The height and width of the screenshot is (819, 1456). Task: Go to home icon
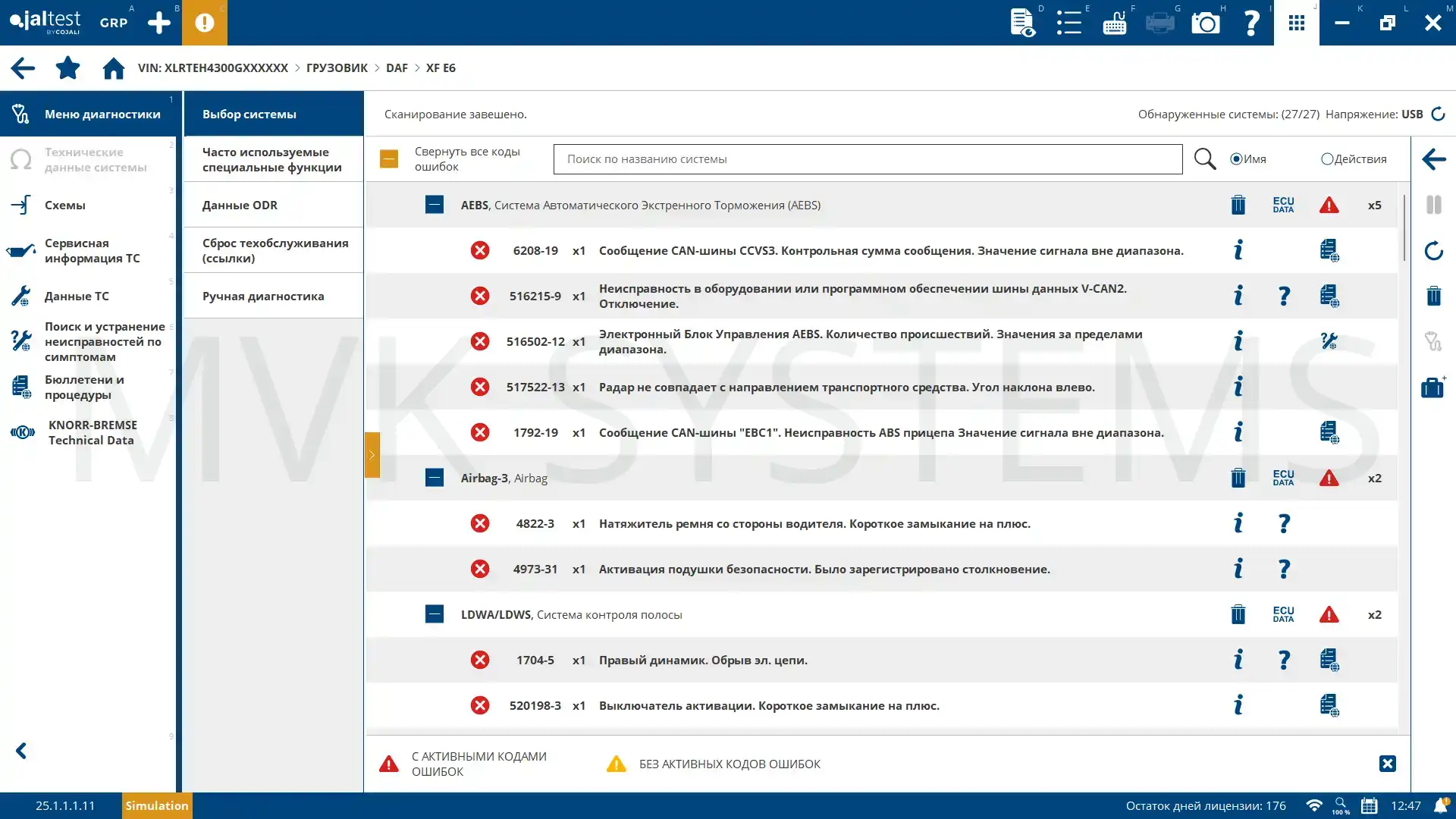click(114, 68)
